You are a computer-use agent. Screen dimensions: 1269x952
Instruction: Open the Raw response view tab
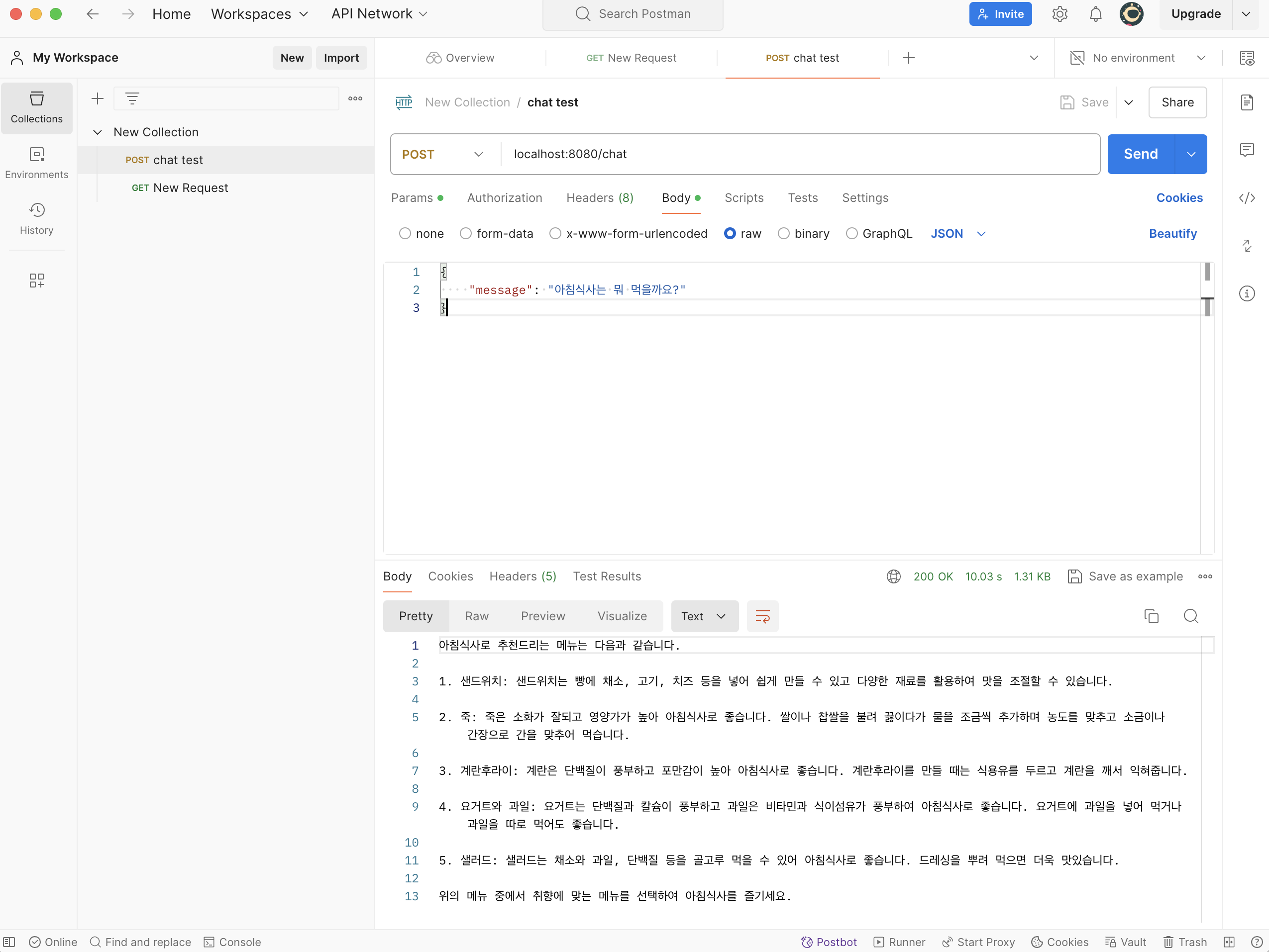[476, 616]
